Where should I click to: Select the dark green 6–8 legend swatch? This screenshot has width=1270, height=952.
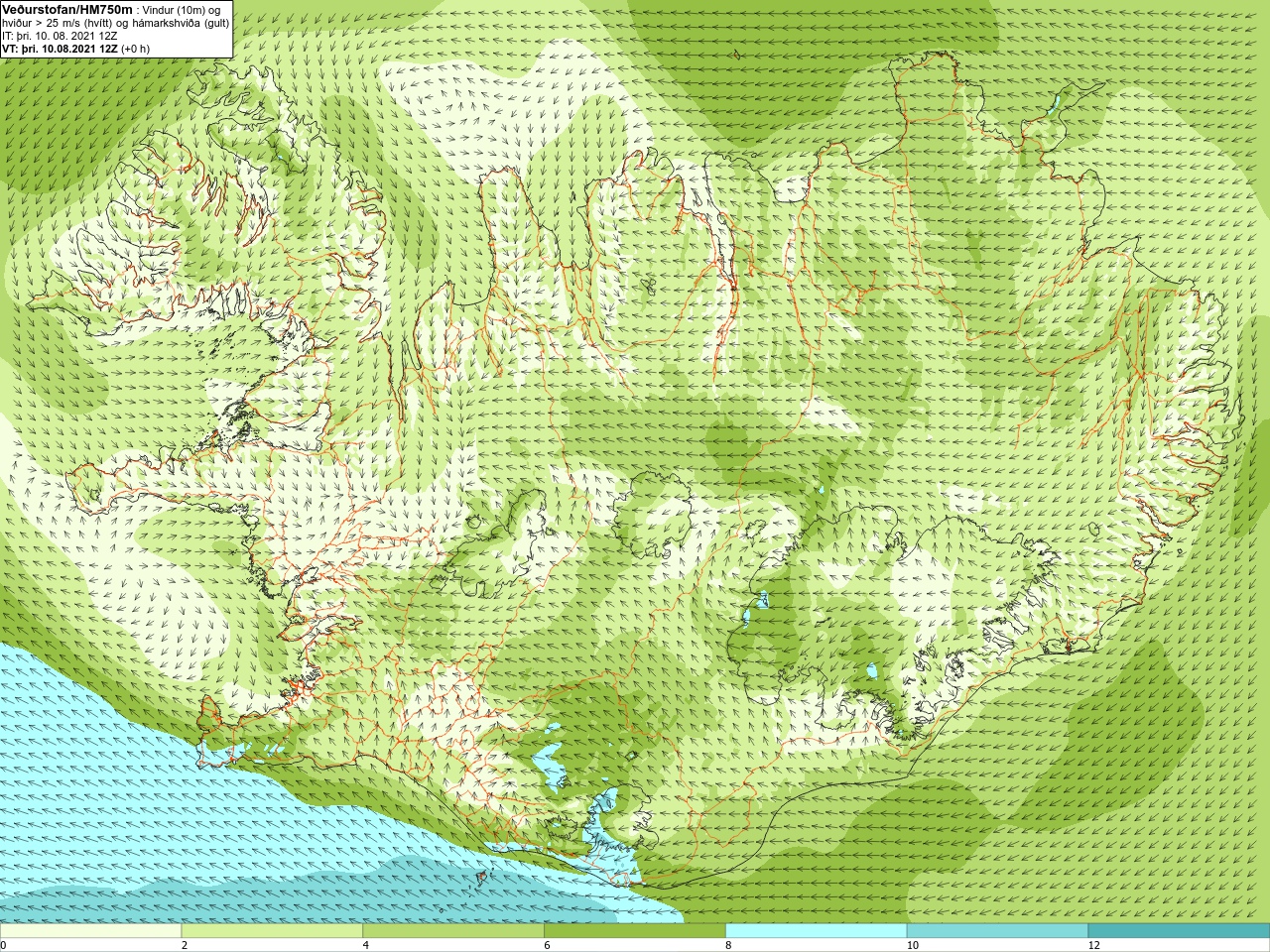point(635,931)
